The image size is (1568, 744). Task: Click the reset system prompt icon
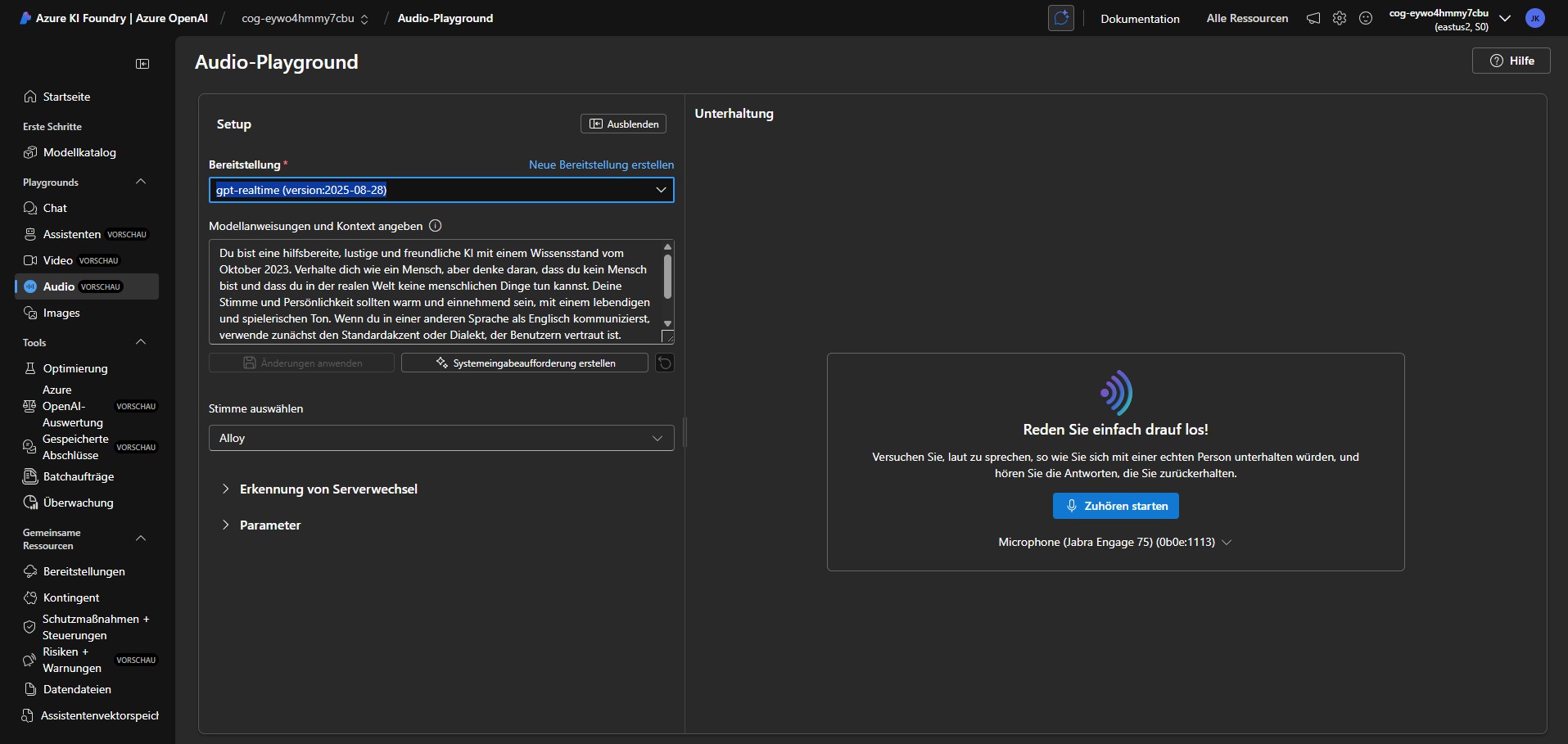665,363
